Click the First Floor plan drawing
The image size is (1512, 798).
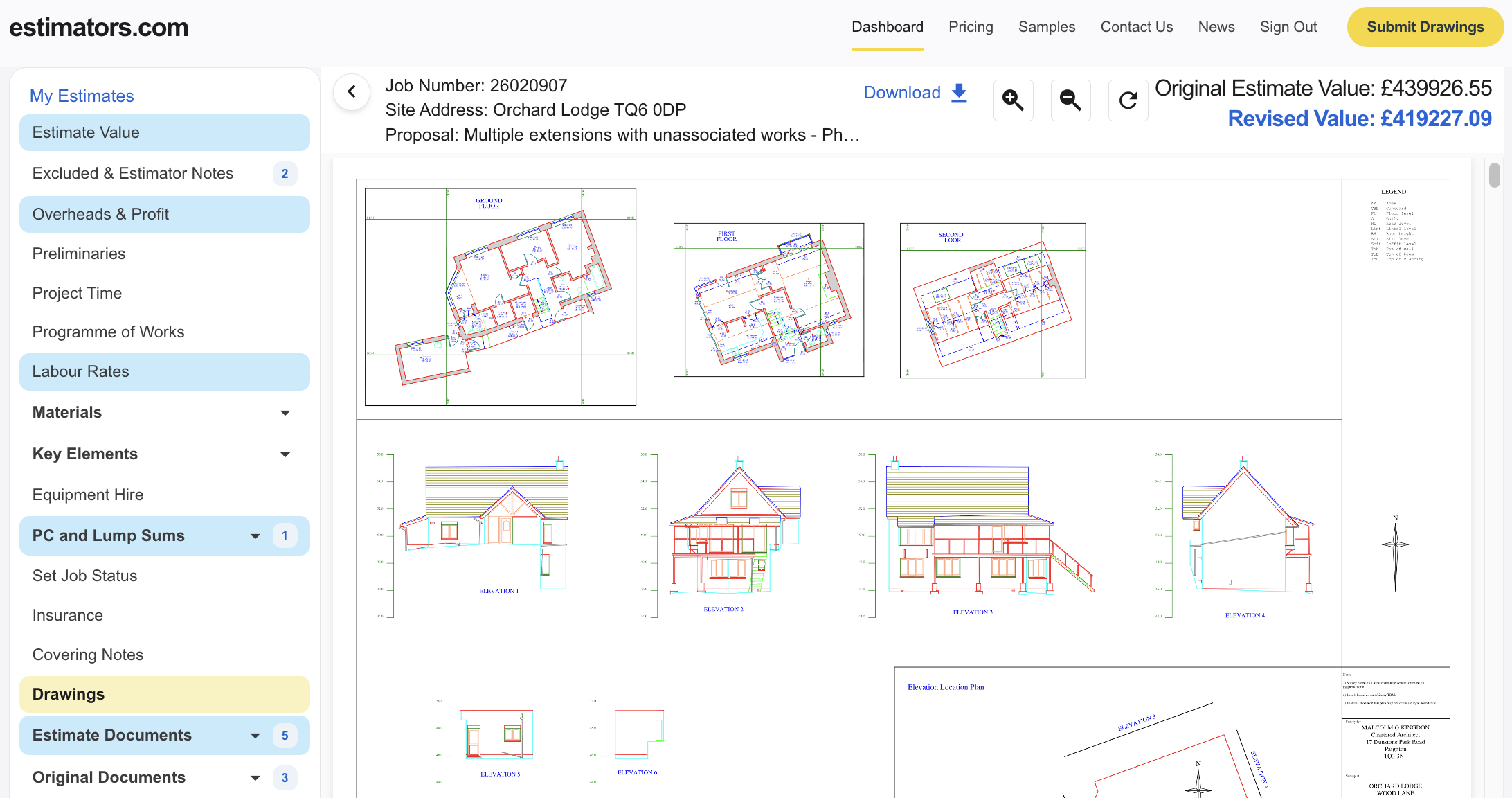click(x=768, y=300)
